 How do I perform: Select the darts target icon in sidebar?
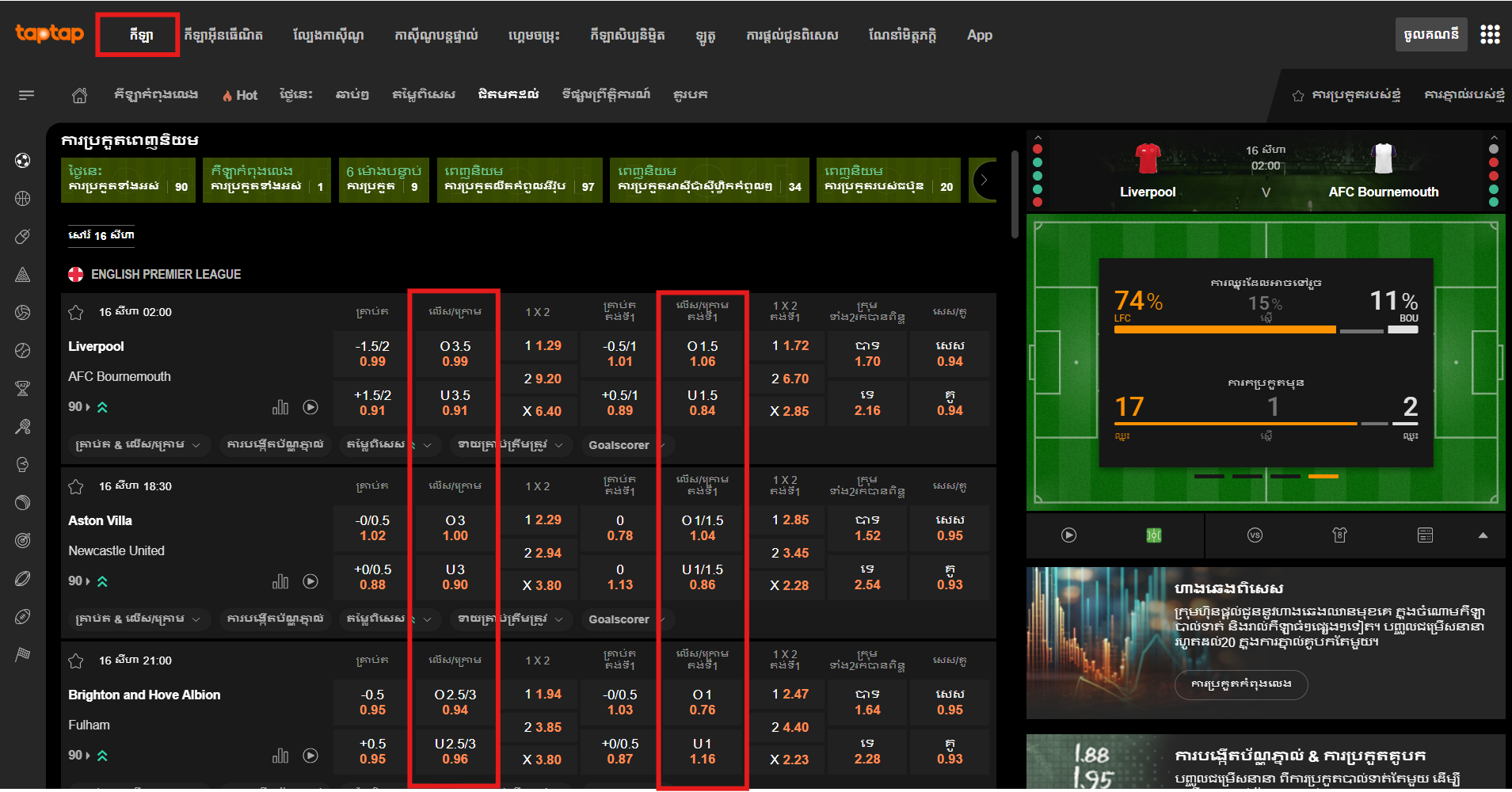click(x=23, y=541)
